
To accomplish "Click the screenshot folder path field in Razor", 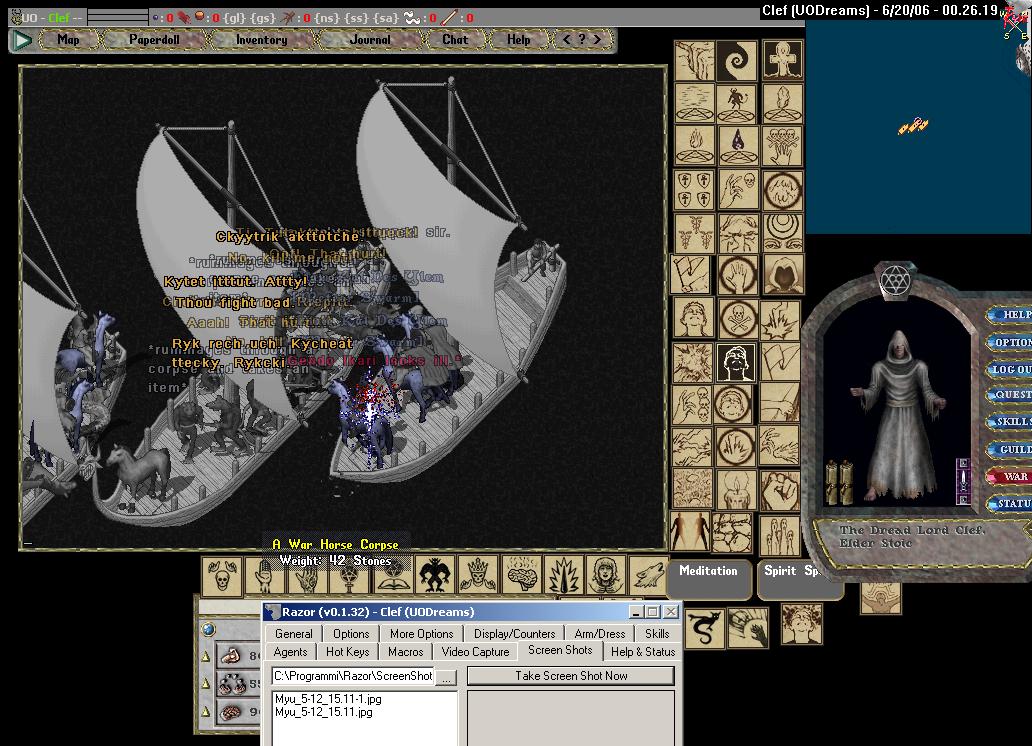I will click(353, 676).
